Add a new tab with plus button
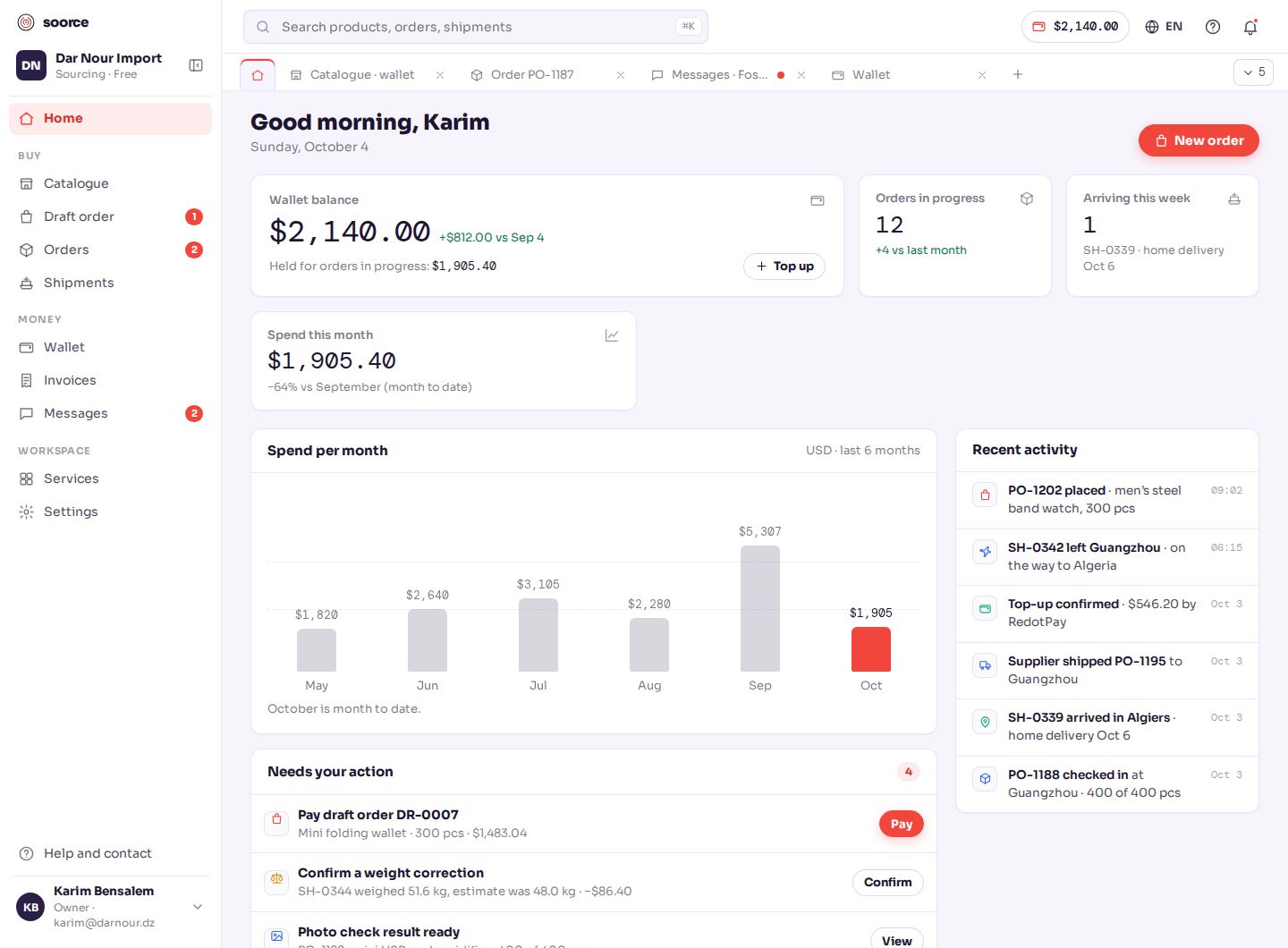The image size is (1288, 948). click(x=1018, y=74)
